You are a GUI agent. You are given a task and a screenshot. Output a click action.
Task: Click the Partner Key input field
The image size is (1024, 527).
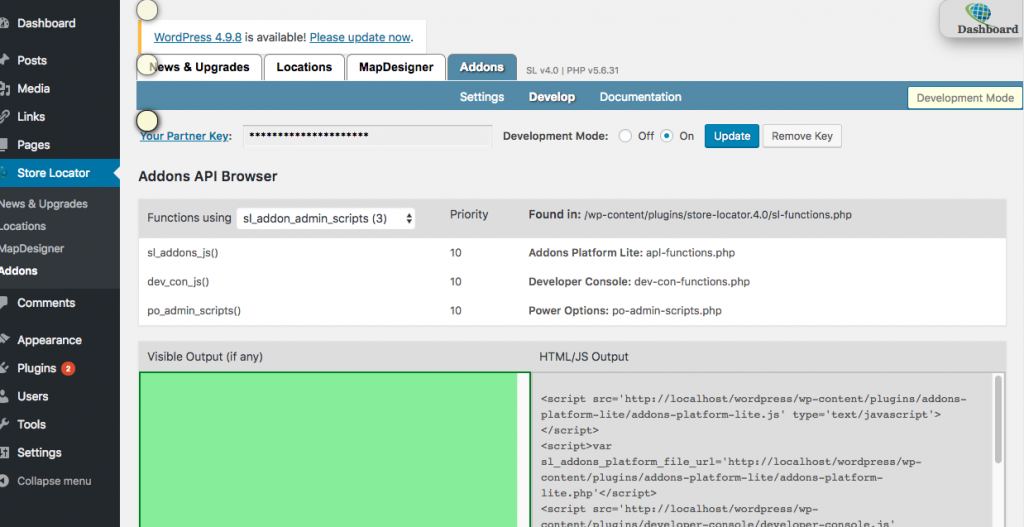pos(367,136)
